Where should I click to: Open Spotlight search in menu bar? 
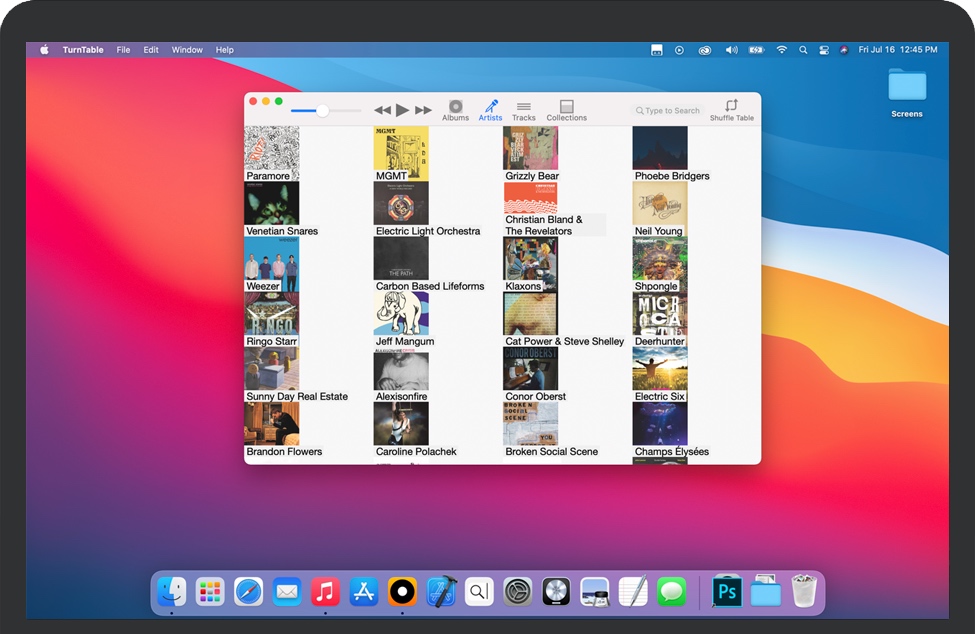[803, 50]
